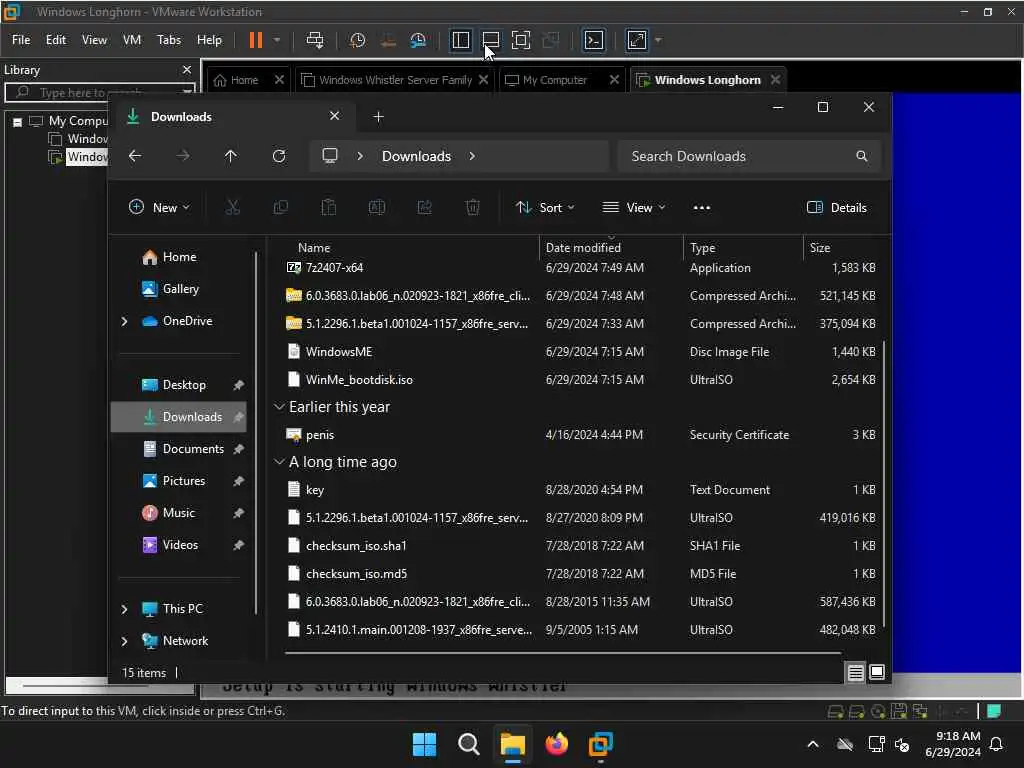The height and width of the screenshot is (768, 1024).
Task: Open the VMware File menu
Action: pos(21,40)
